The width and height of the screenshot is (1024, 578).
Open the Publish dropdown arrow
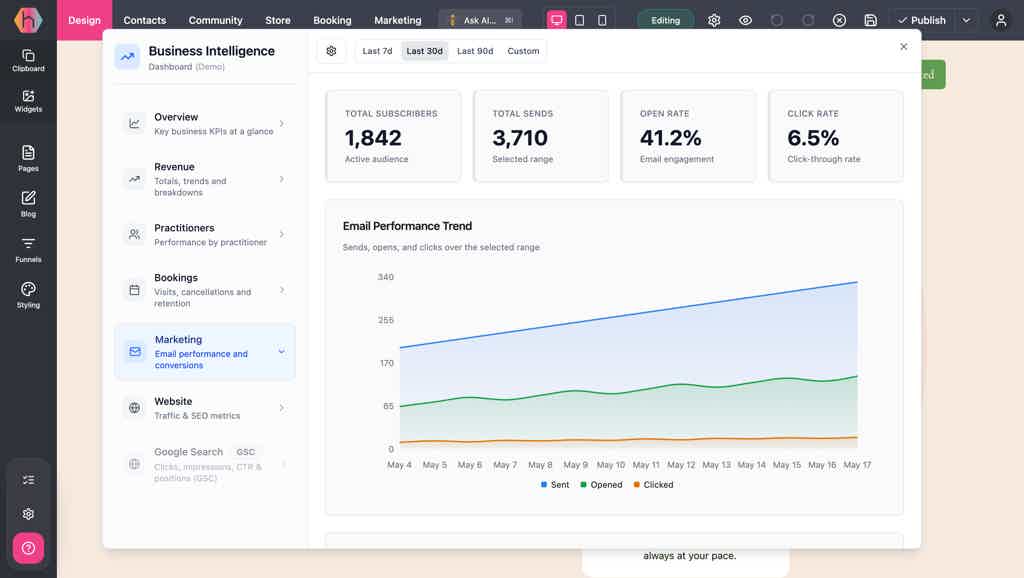point(967,20)
